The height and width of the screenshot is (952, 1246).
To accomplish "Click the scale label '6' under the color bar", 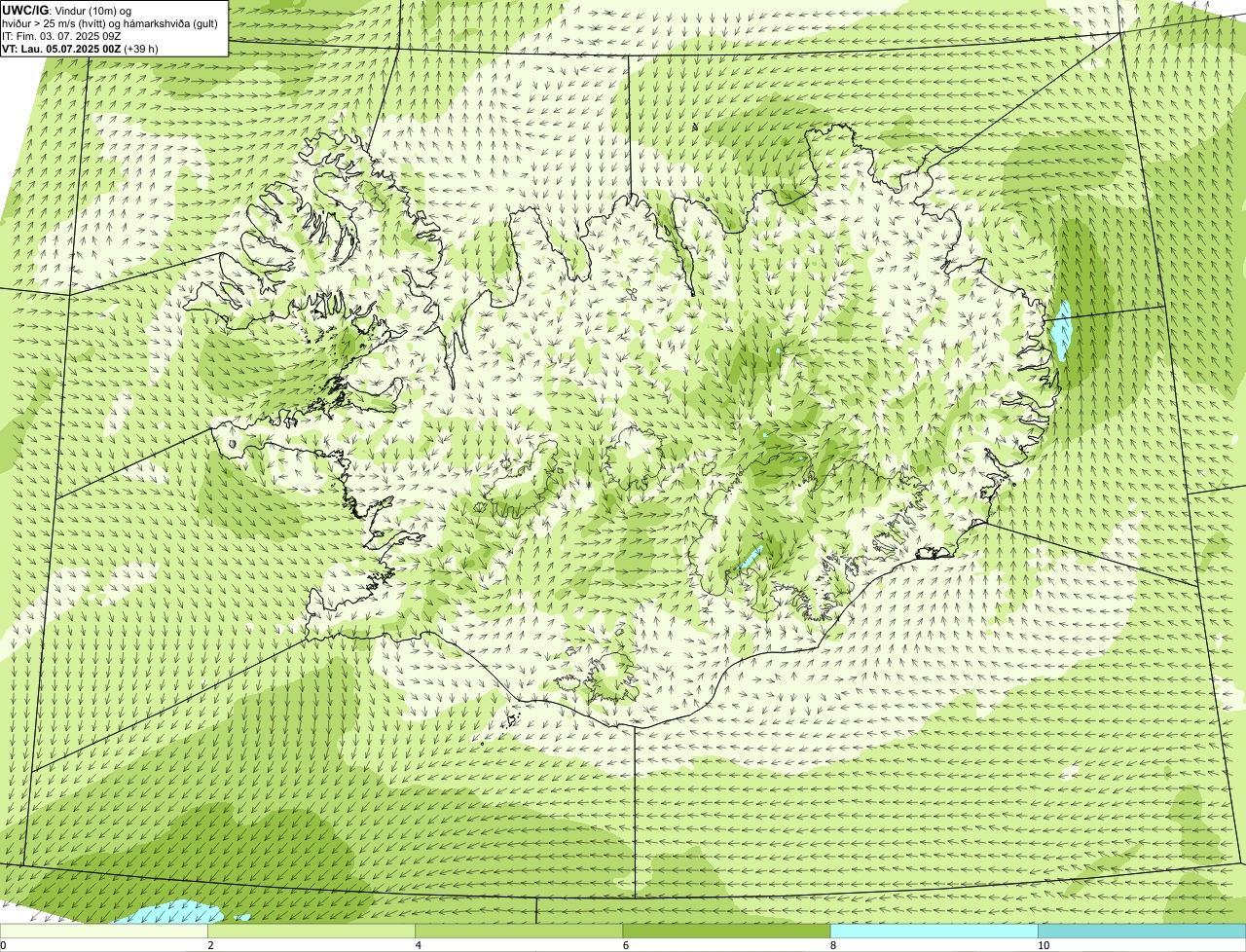I will (625, 945).
